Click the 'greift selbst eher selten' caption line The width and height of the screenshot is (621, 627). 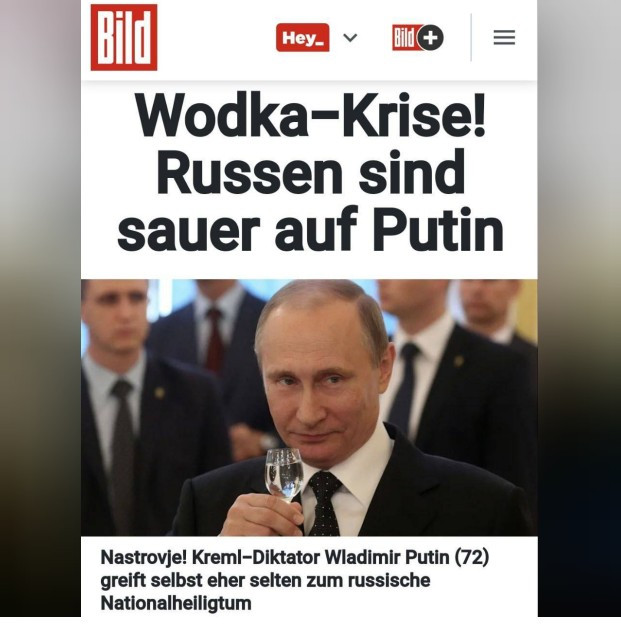[265, 580]
